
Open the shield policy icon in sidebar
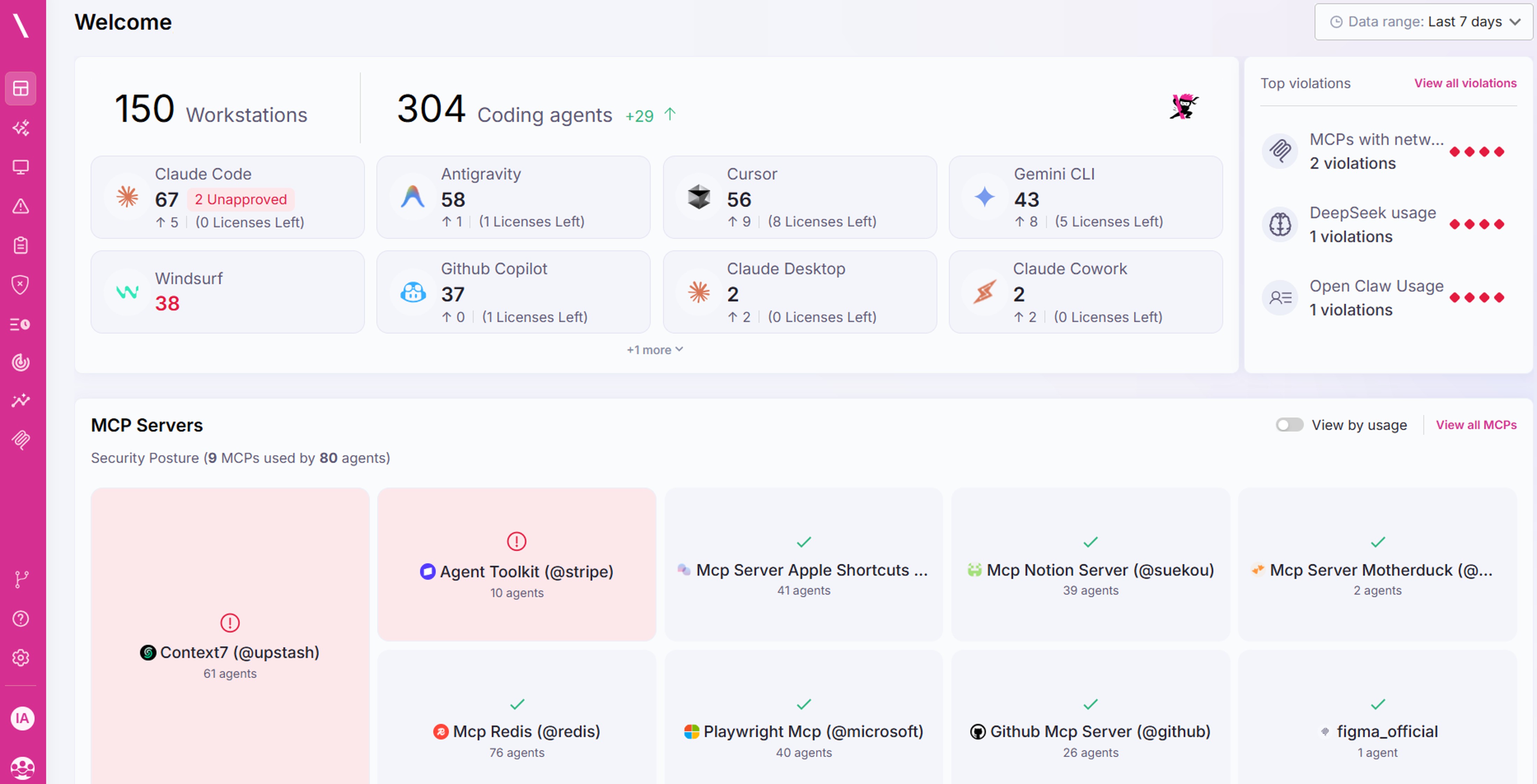click(21, 285)
